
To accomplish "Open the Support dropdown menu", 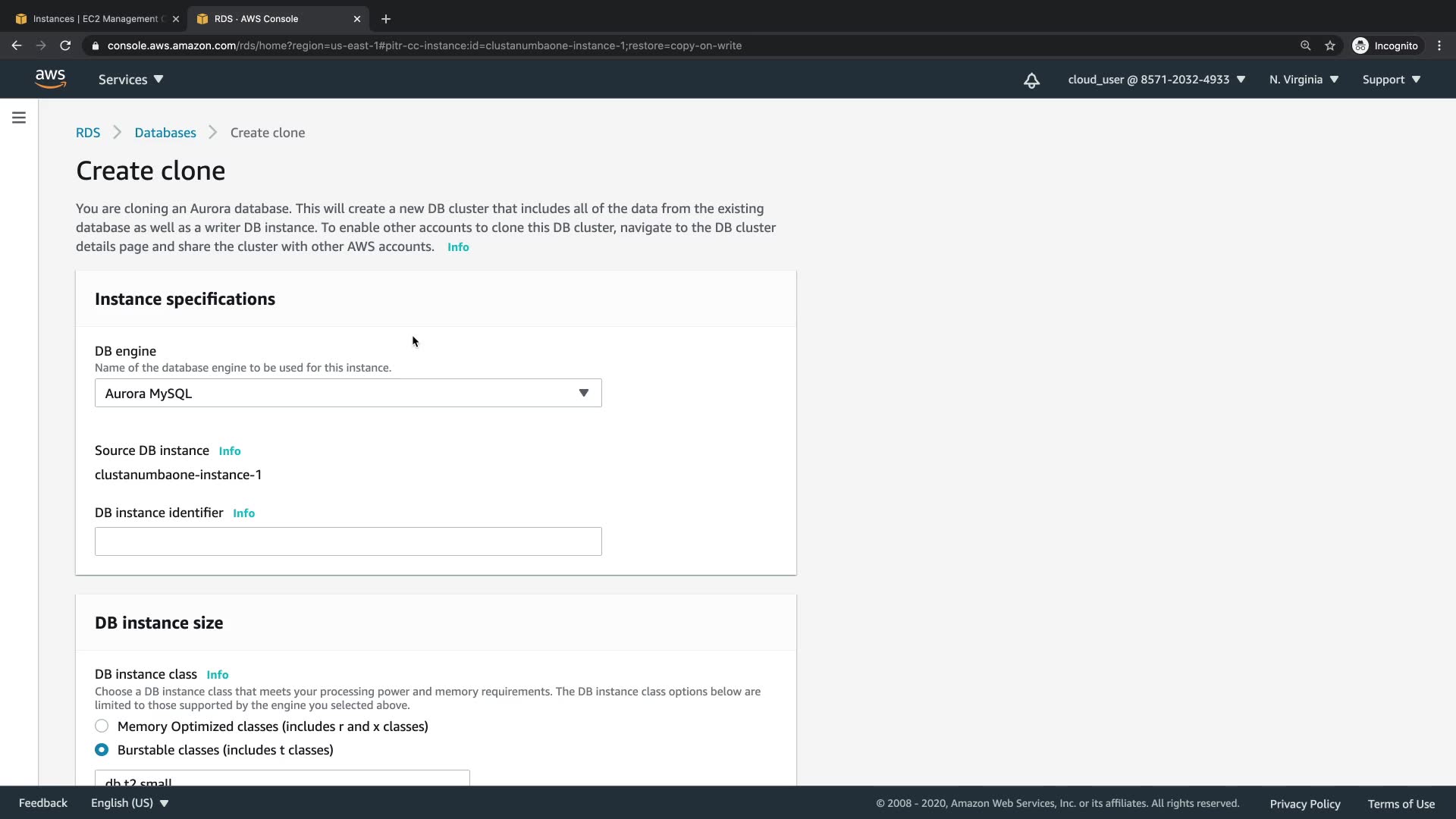I will tap(1391, 80).
